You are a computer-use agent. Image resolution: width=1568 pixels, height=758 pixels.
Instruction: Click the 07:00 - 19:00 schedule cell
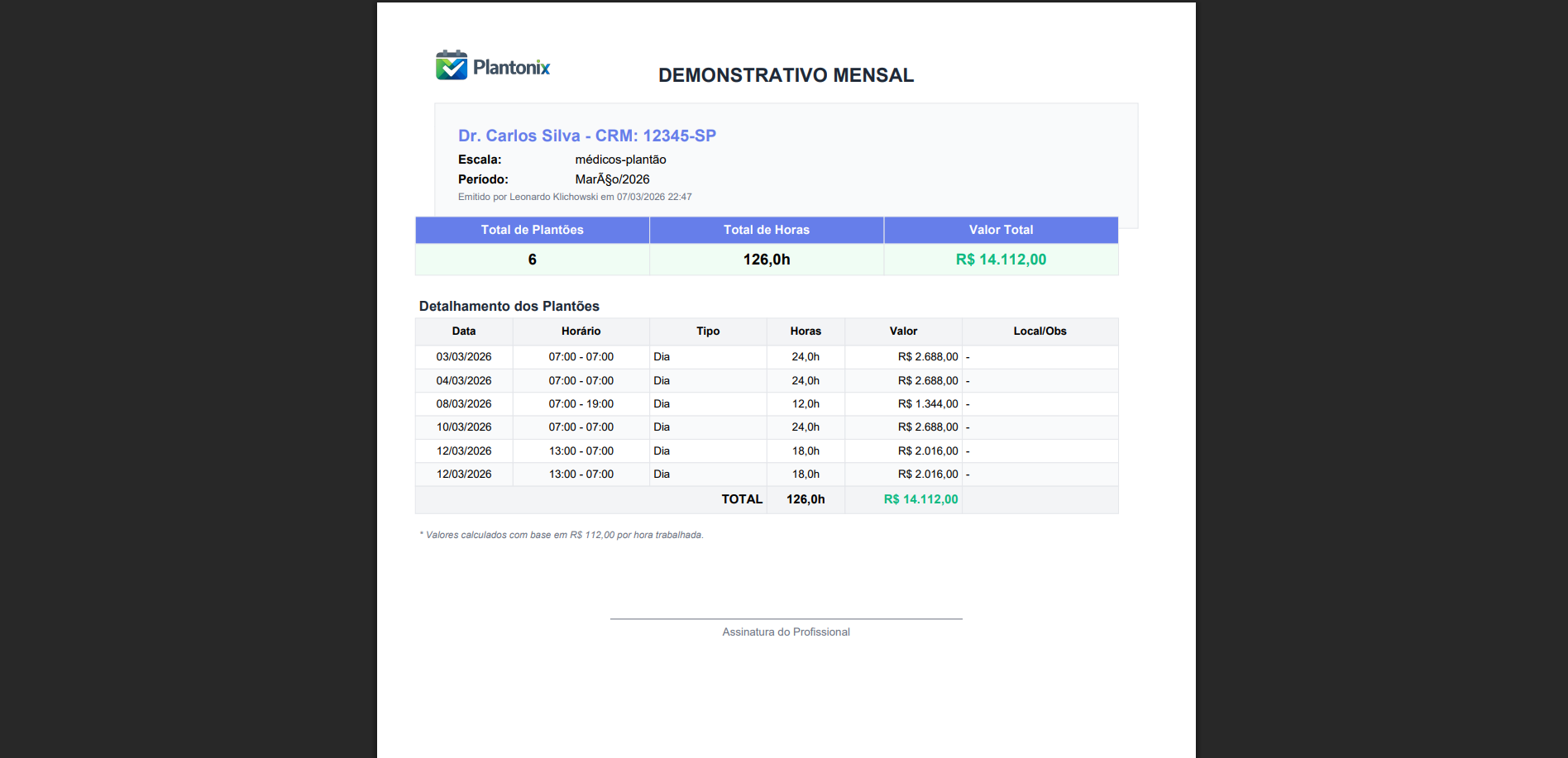pyautogui.click(x=581, y=404)
